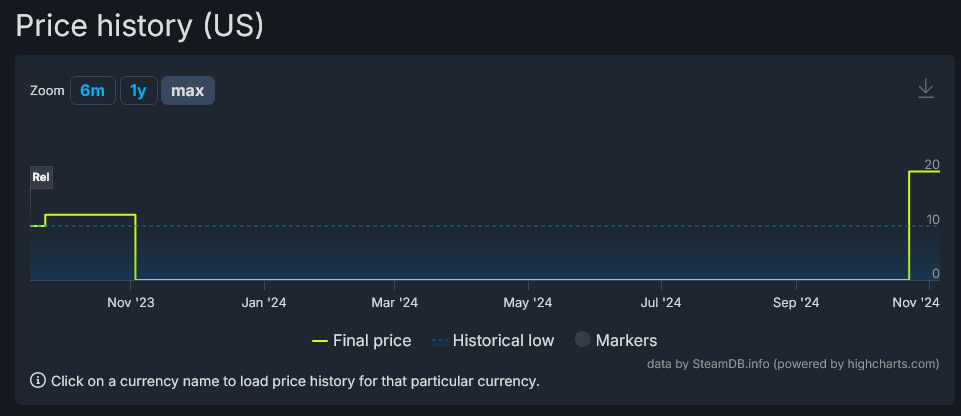
Task: Click the Sep '24 x-axis label
Action: [x=796, y=302]
